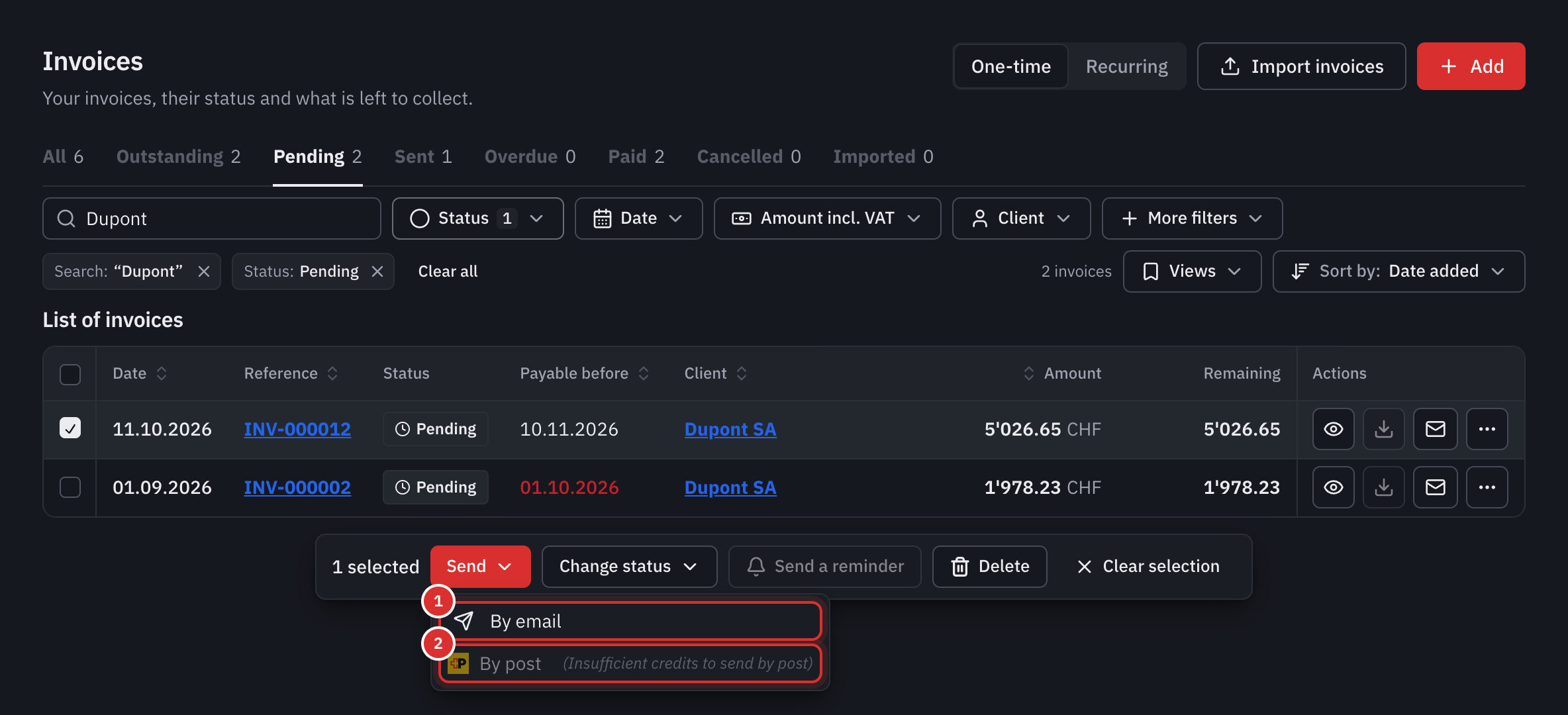Change Sort by Date added
Viewport: 1568px width, 715px height.
(x=1398, y=271)
